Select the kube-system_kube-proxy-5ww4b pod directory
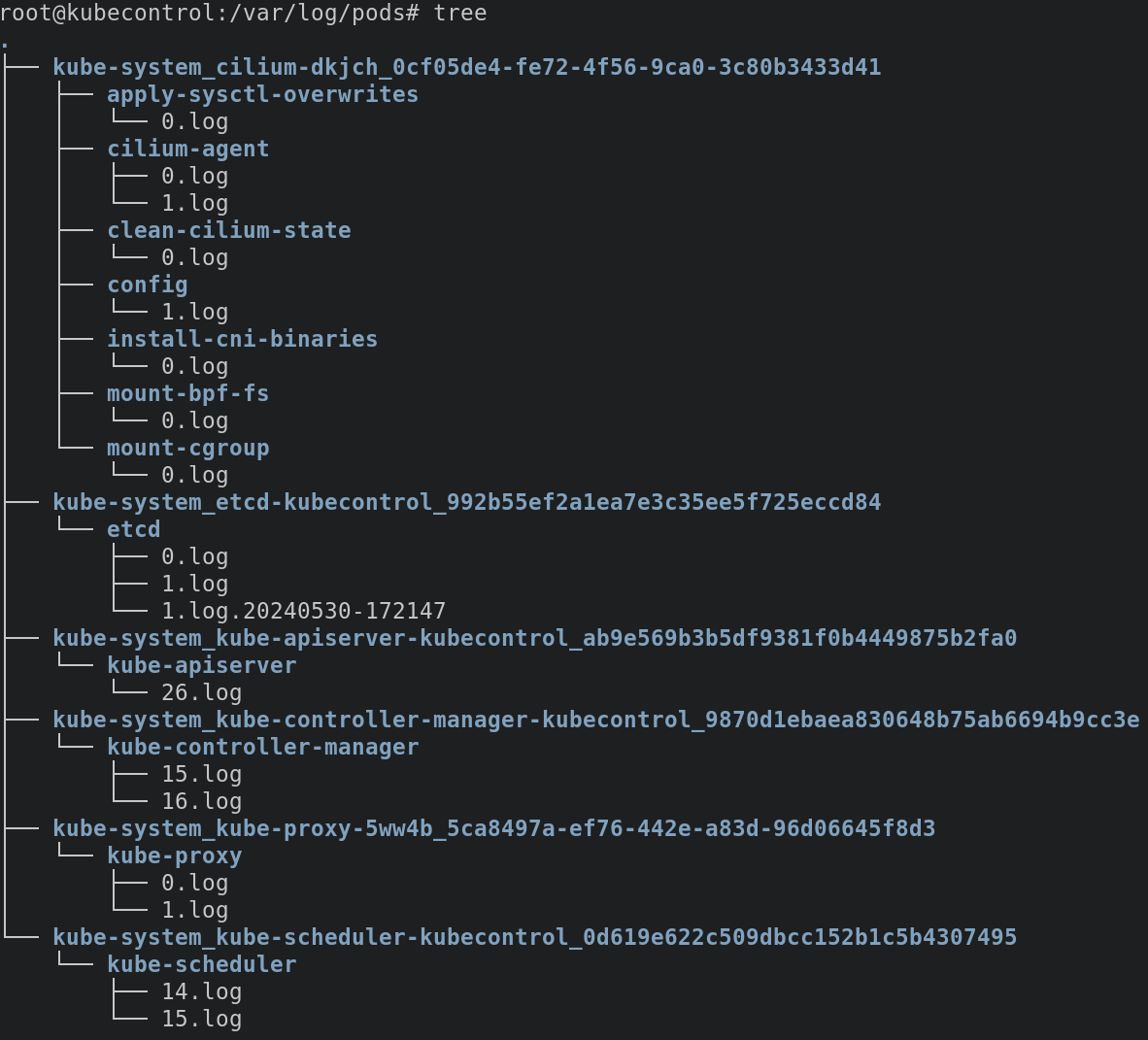The image size is (1148, 1040). coord(493,828)
